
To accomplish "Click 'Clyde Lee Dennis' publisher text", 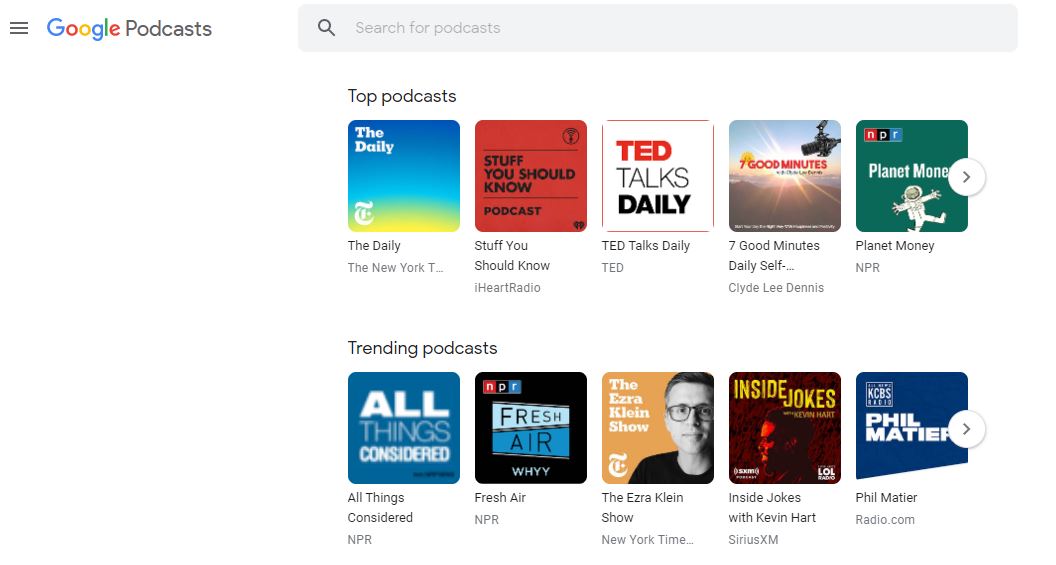I will pos(776,288).
